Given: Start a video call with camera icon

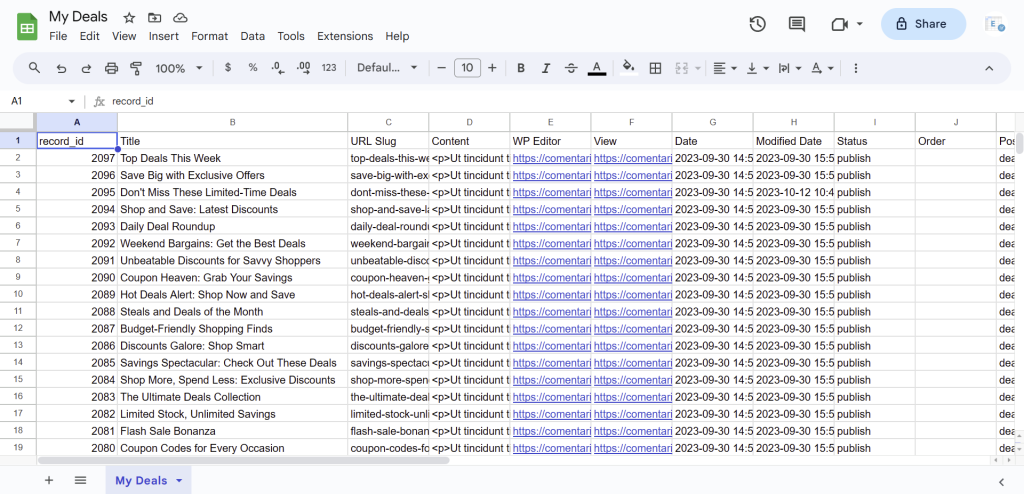Looking at the screenshot, I should point(839,24).
